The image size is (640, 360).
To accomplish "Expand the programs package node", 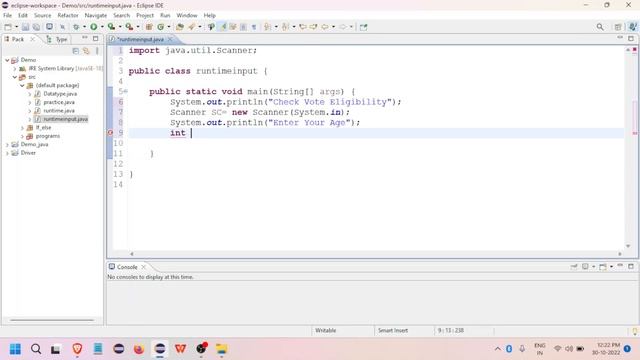I will pyautogui.click(x=22, y=136).
